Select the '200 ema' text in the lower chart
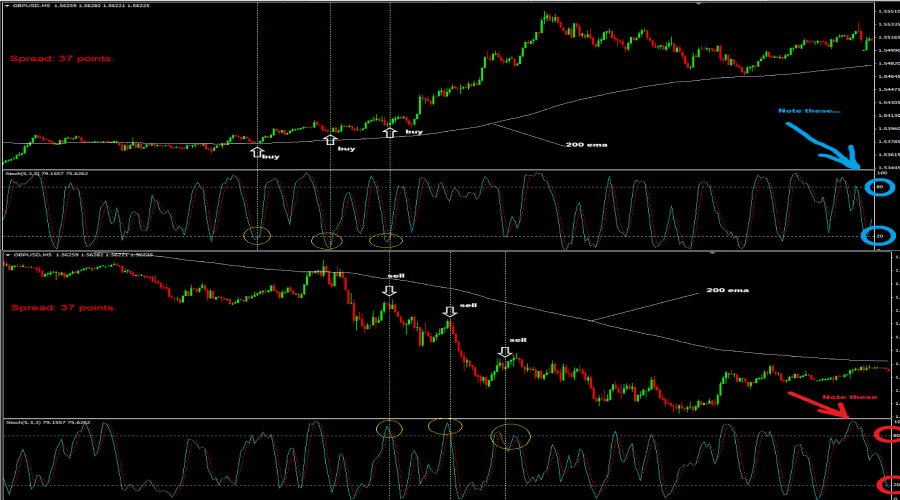 point(727,290)
